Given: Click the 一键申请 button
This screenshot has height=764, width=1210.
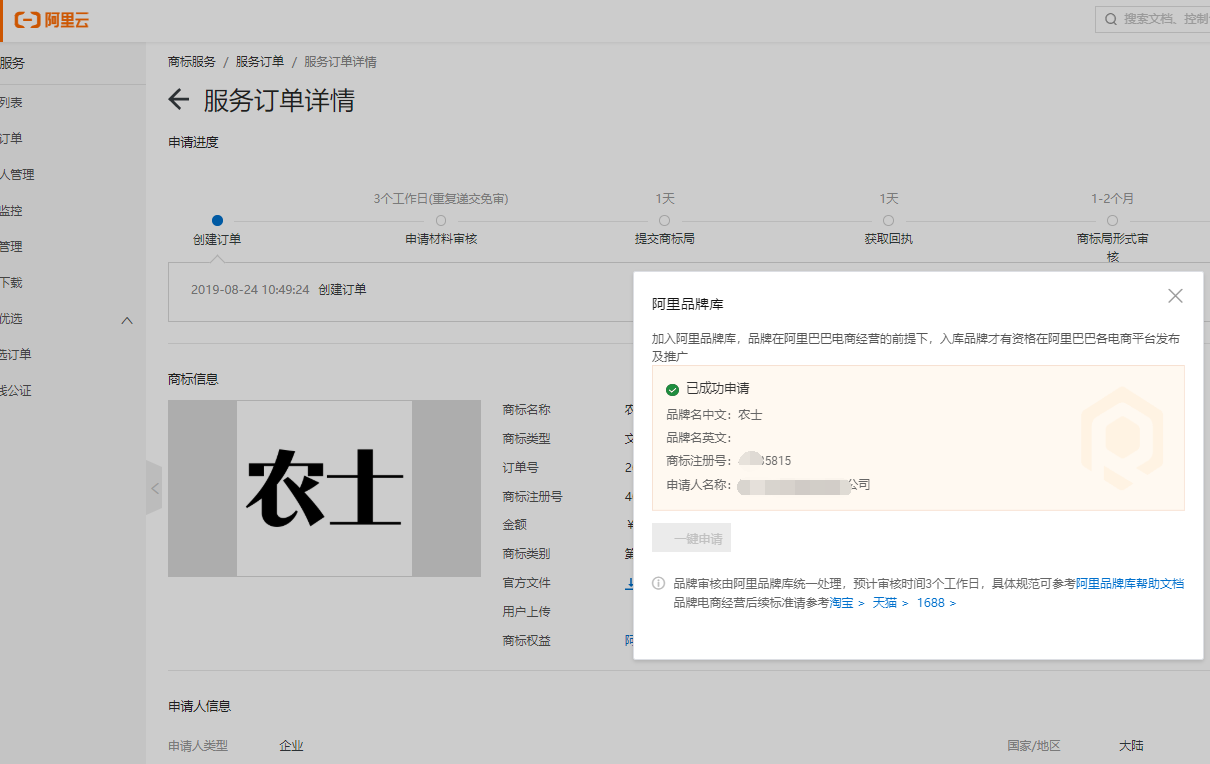Looking at the screenshot, I should pos(691,538).
